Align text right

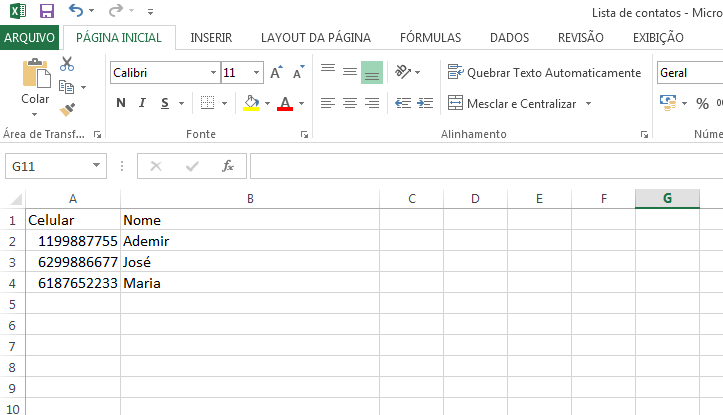click(x=372, y=103)
